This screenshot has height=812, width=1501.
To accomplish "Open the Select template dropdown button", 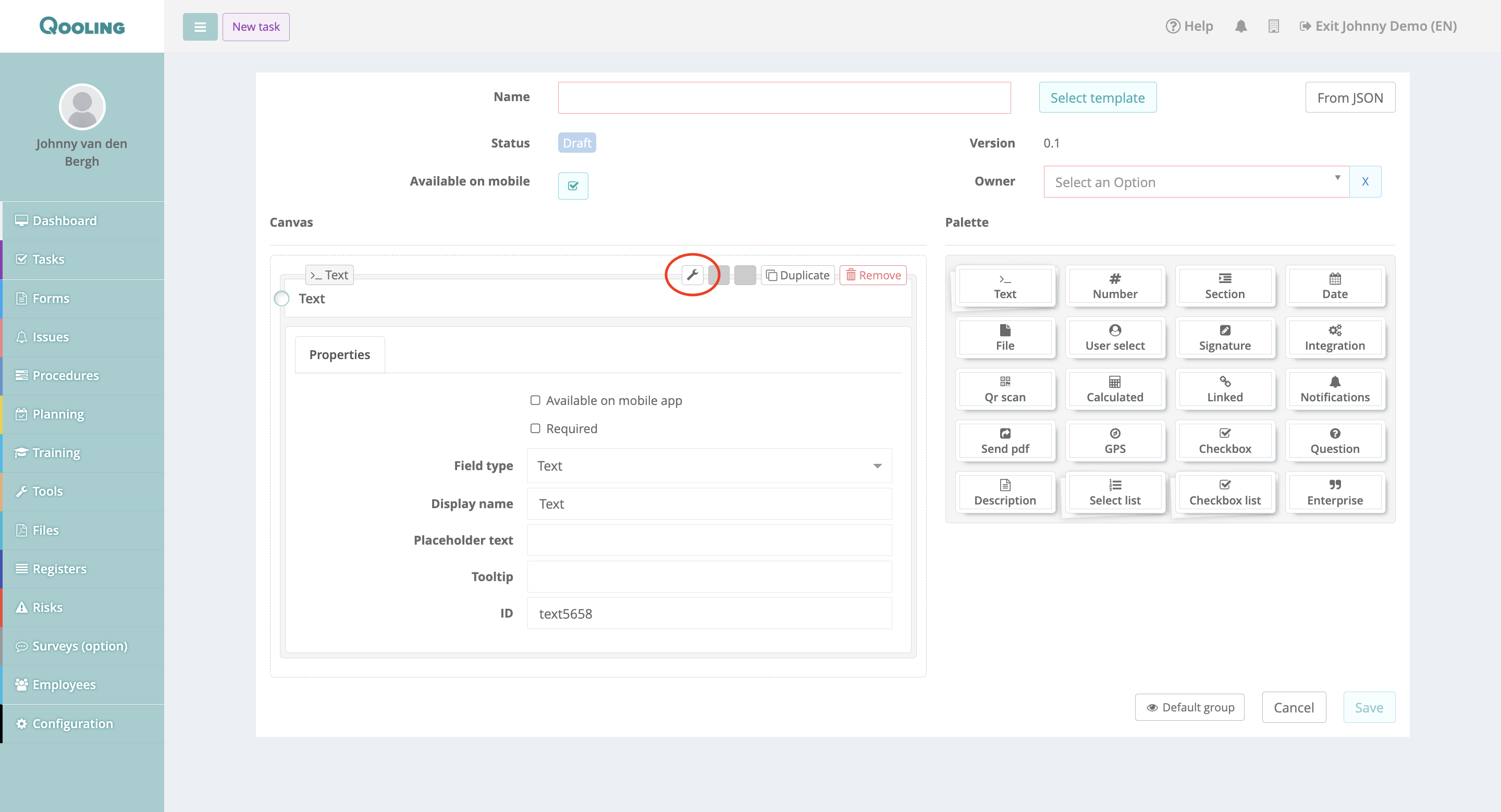I will [1097, 98].
